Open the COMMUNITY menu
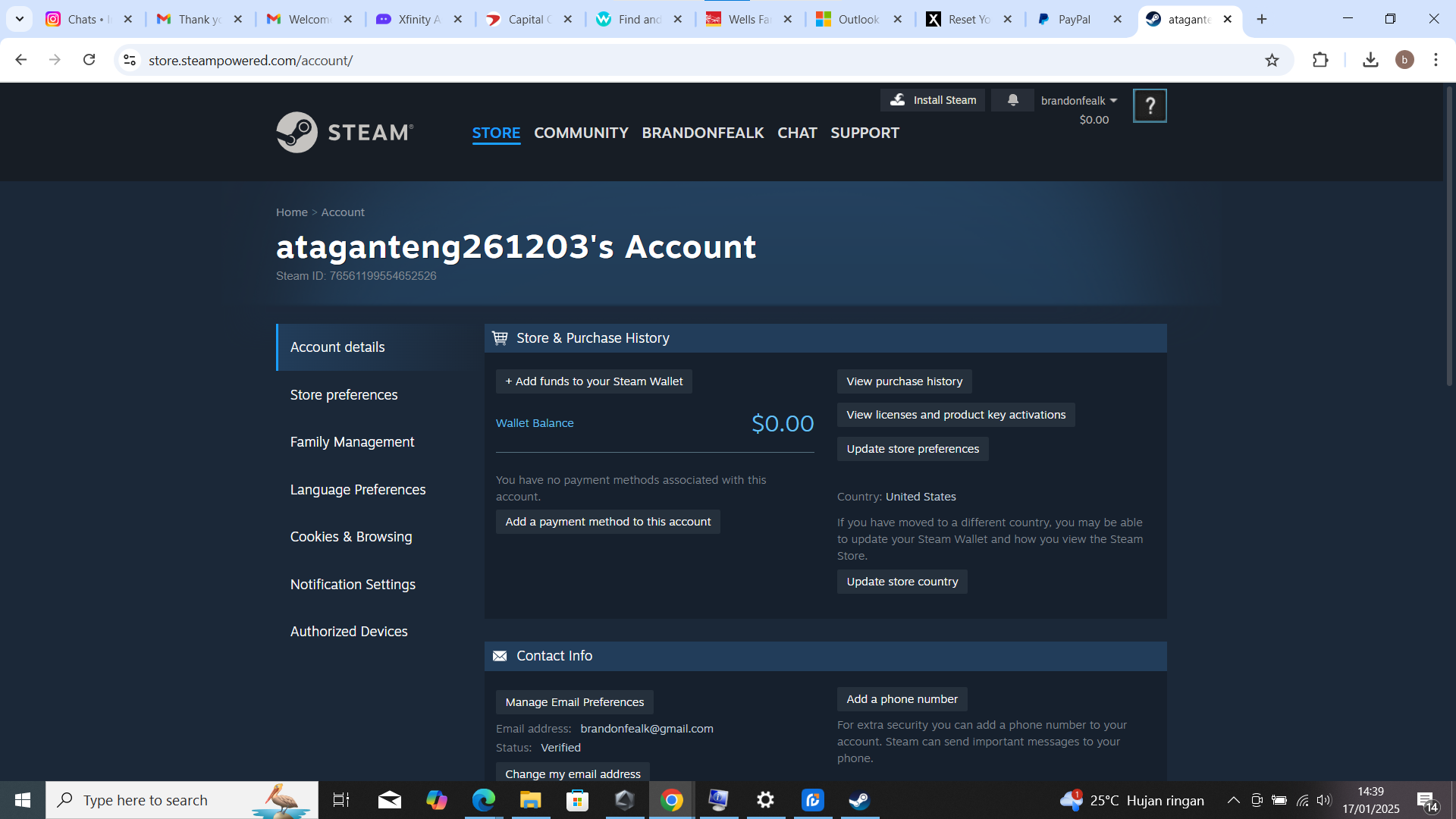The width and height of the screenshot is (1456, 819). click(581, 133)
